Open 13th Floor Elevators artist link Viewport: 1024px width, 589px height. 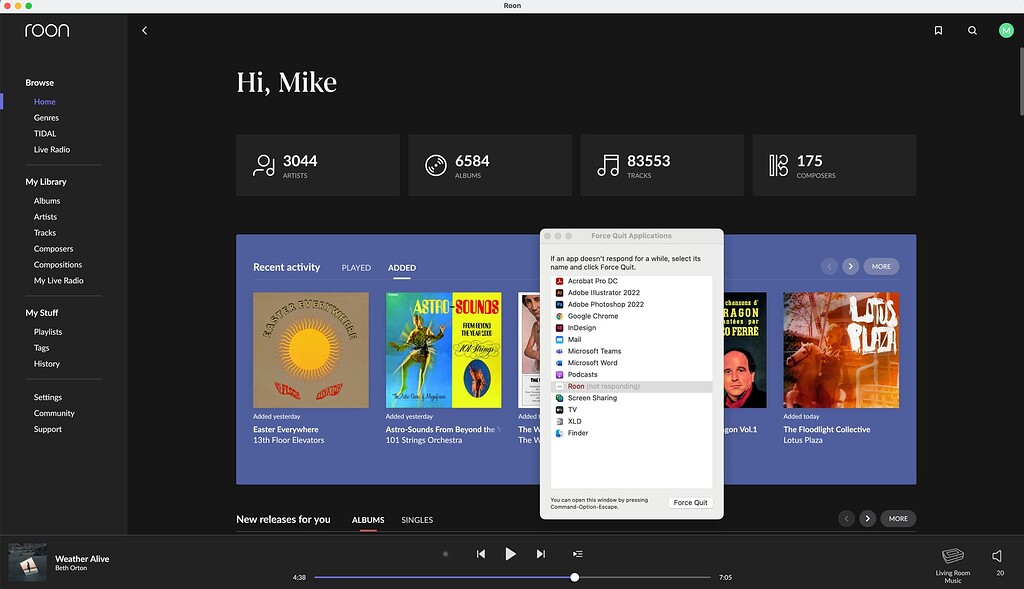click(x=289, y=440)
